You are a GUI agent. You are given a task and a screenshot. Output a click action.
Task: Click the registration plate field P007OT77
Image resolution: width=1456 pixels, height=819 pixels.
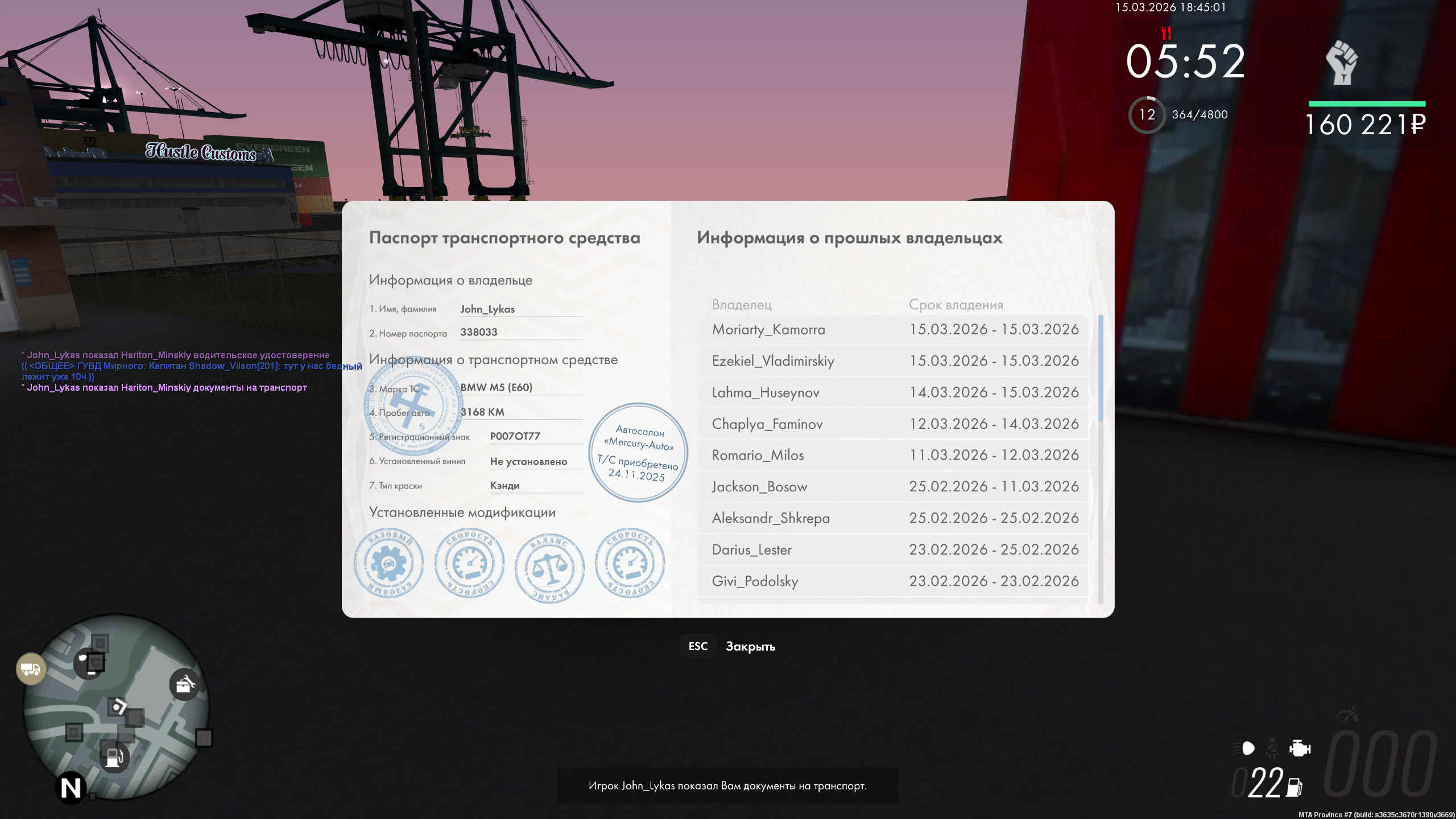pos(515,436)
